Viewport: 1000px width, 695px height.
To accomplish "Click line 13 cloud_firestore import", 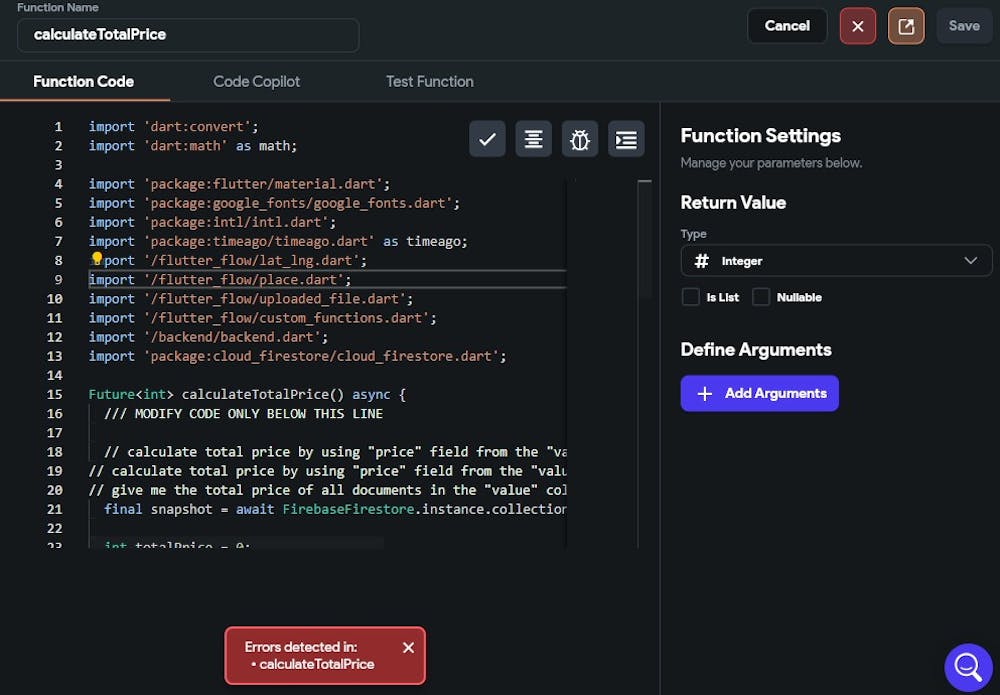I will click(x=297, y=356).
